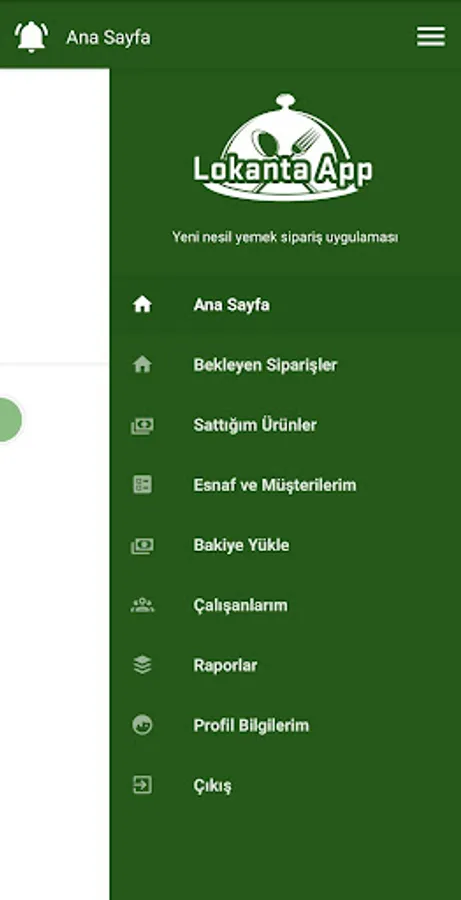Click the cash icon beside Bakiye Yükle

click(142, 545)
